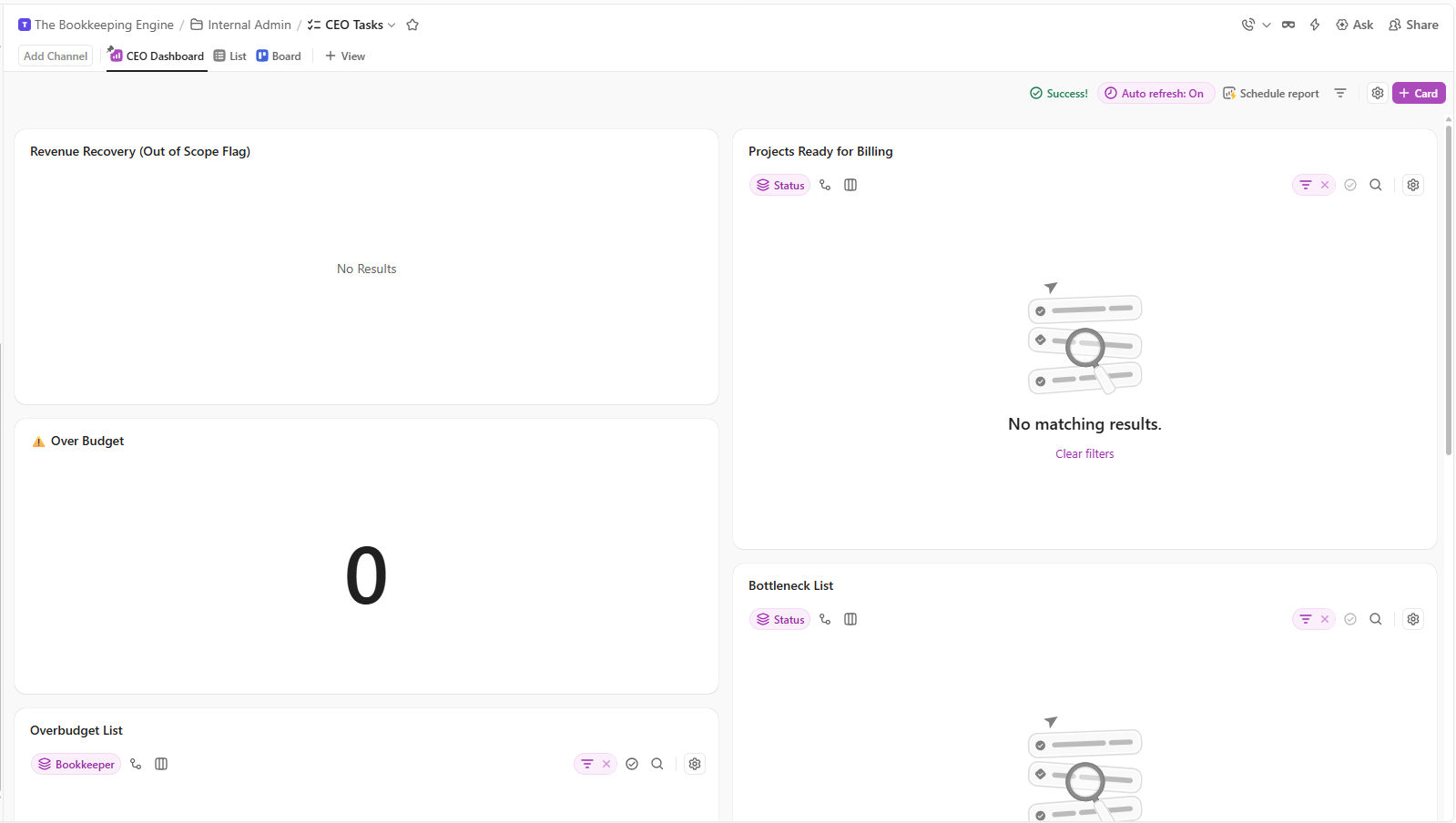Open columns icon in Projects Ready for Billing
Viewport: 1456px width, 823px height.
click(x=850, y=185)
